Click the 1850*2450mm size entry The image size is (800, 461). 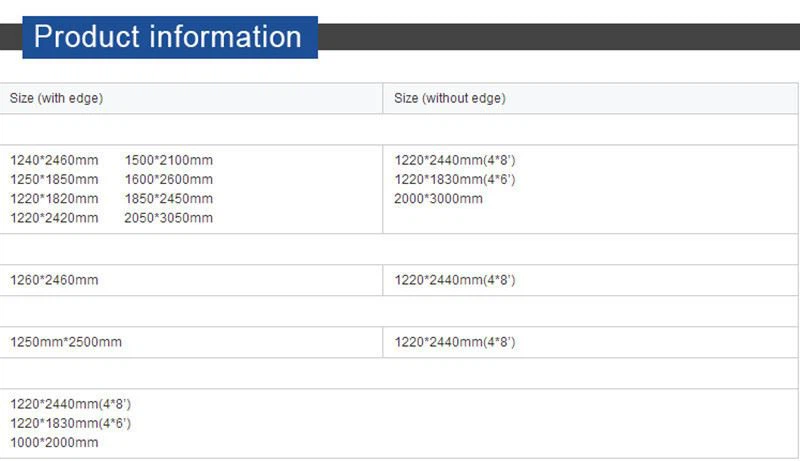click(168, 198)
